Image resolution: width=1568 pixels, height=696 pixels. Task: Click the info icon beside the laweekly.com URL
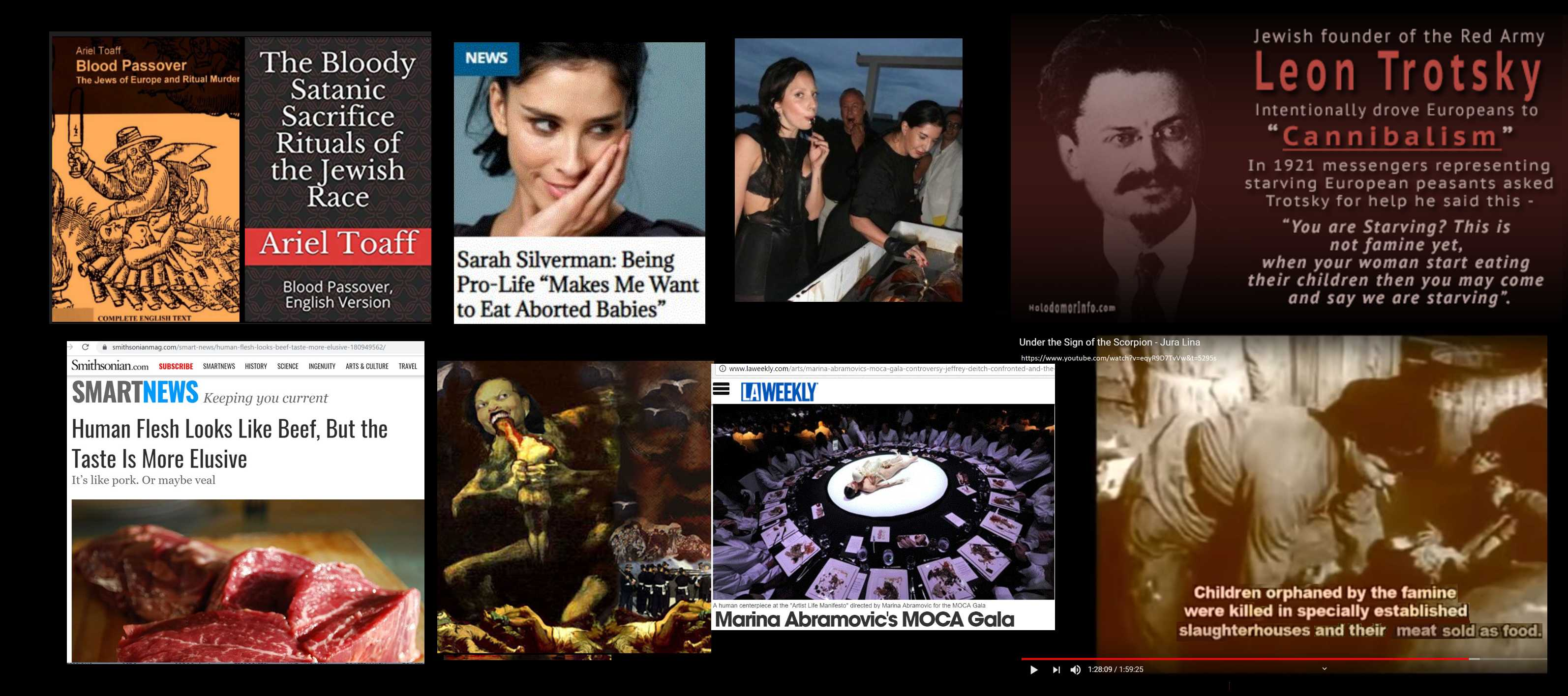722,369
